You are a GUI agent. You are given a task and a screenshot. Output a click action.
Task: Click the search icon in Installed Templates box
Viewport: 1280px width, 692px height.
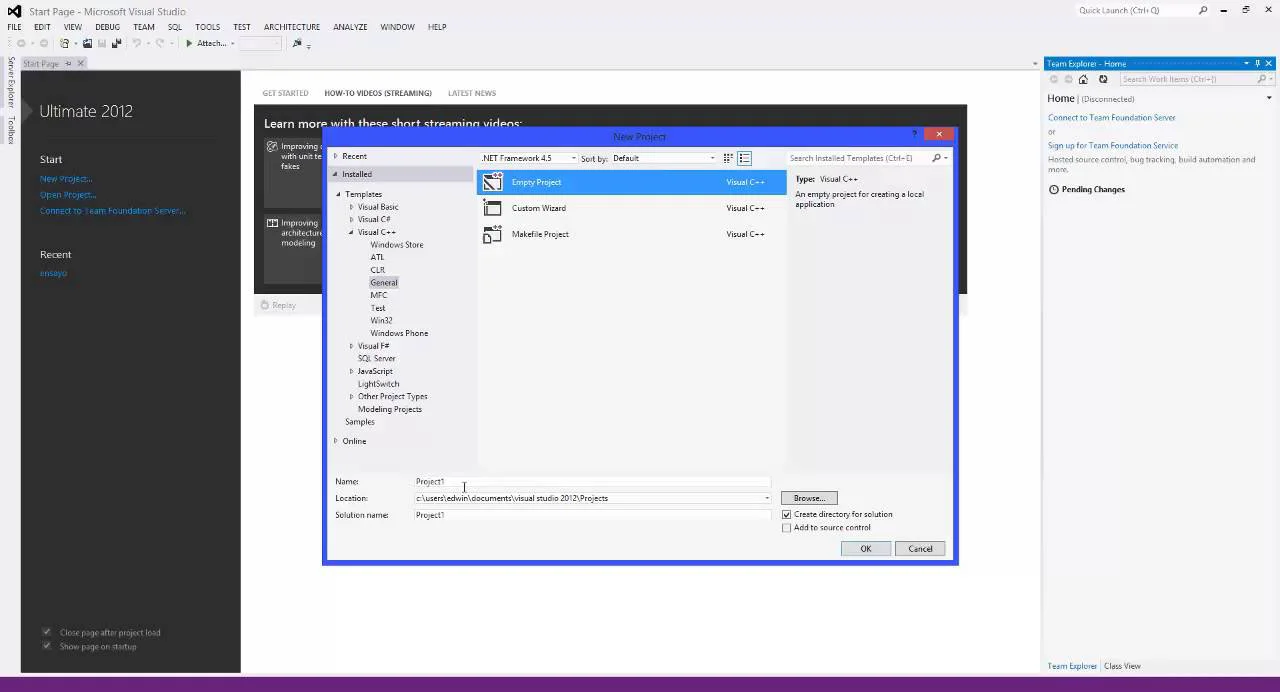coord(937,158)
